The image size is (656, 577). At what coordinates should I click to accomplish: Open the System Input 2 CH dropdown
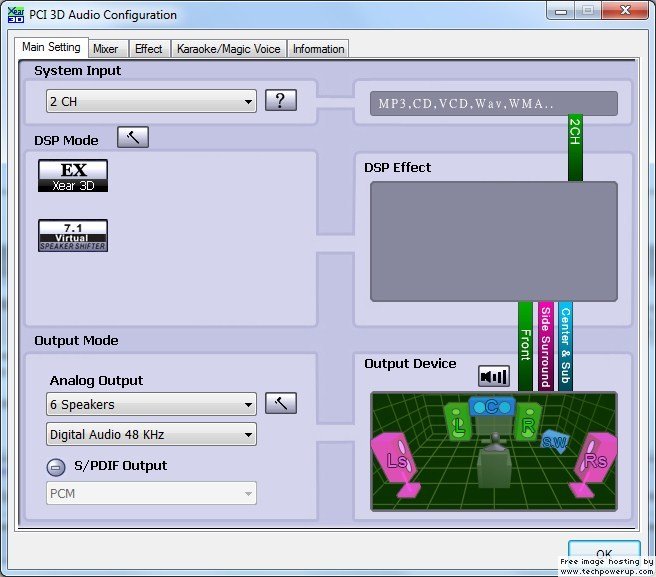(151, 101)
